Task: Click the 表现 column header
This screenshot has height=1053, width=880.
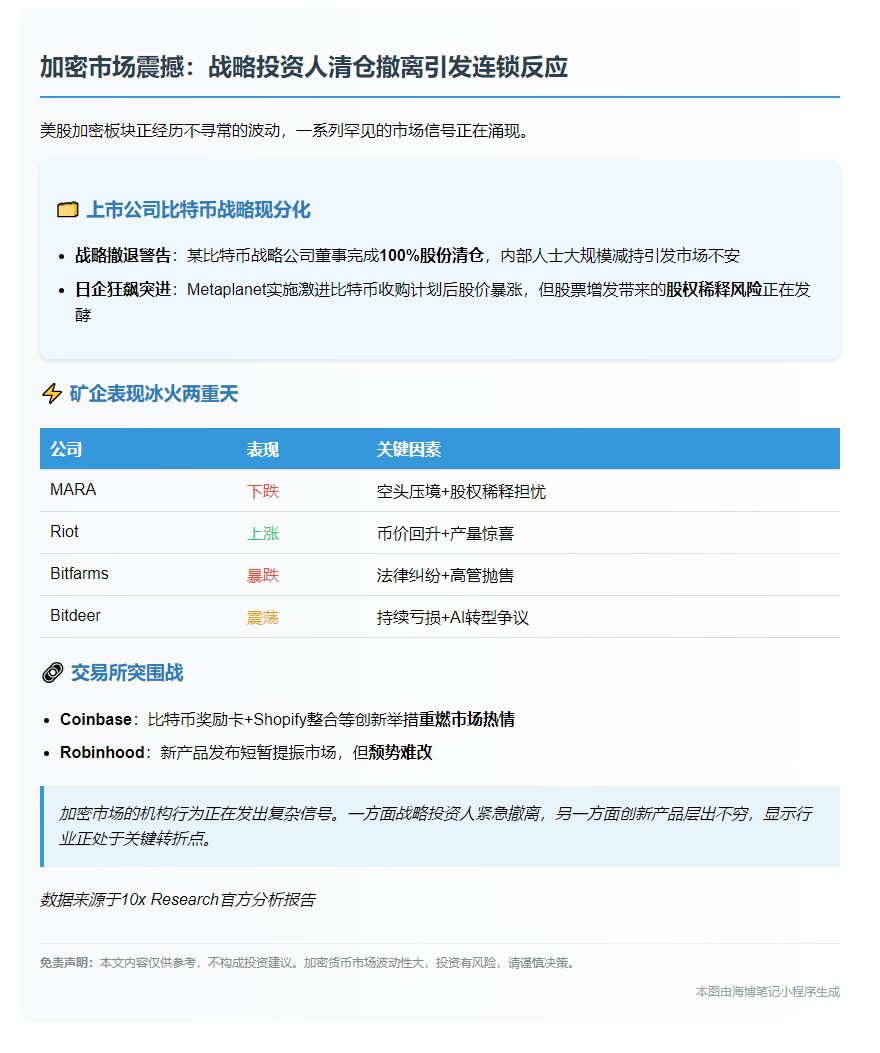Action: click(x=263, y=449)
